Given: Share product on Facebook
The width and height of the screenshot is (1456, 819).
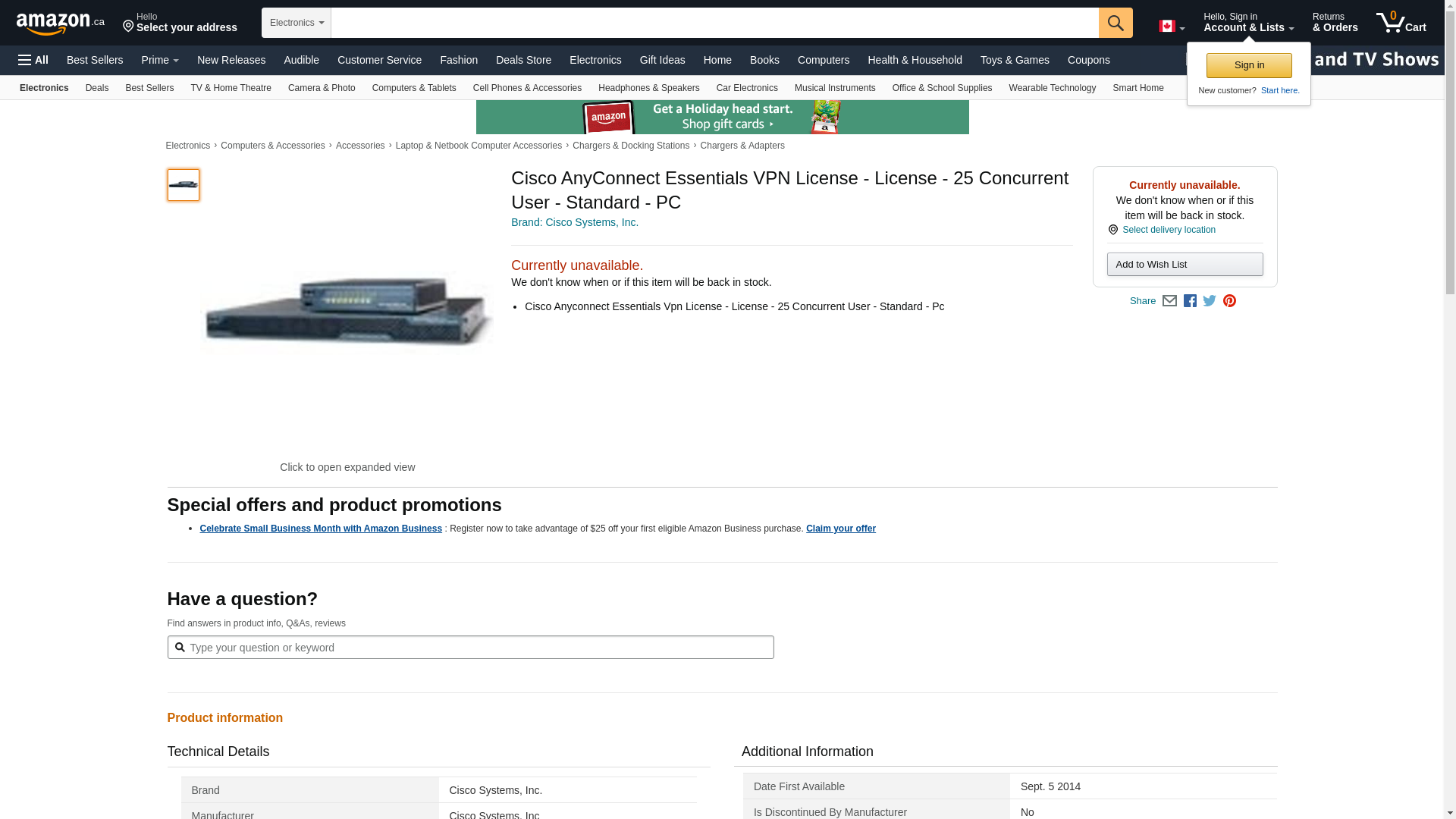Looking at the screenshot, I should click(x=1190, y=301).
